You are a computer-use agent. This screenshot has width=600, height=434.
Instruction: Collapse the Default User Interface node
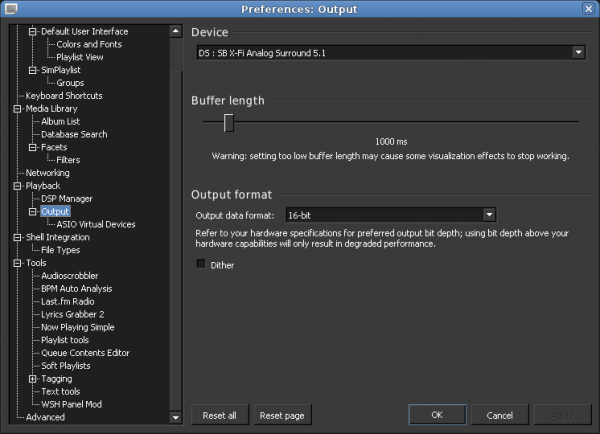pos(33,32)
